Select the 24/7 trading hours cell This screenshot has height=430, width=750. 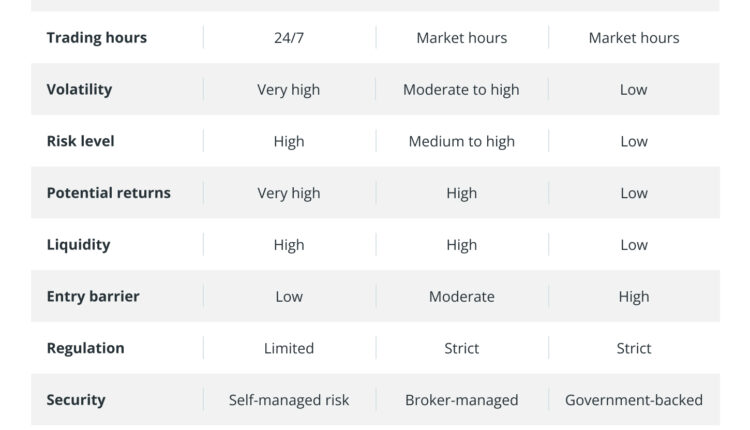click(289, 38)
